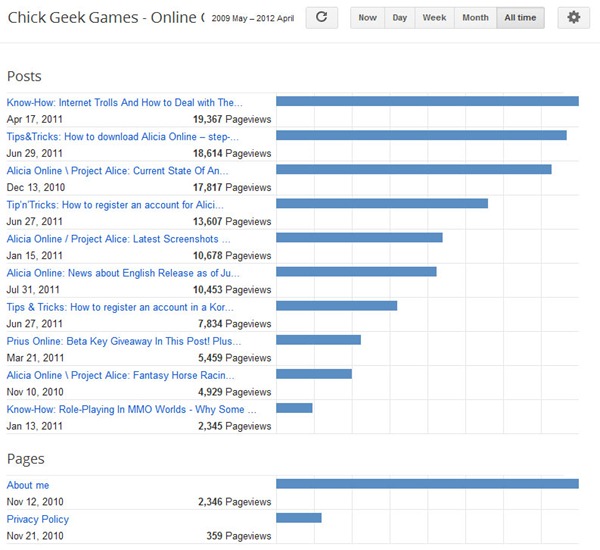
Task: Click the 13,607 Pageviews count
Action: (232, 222)
